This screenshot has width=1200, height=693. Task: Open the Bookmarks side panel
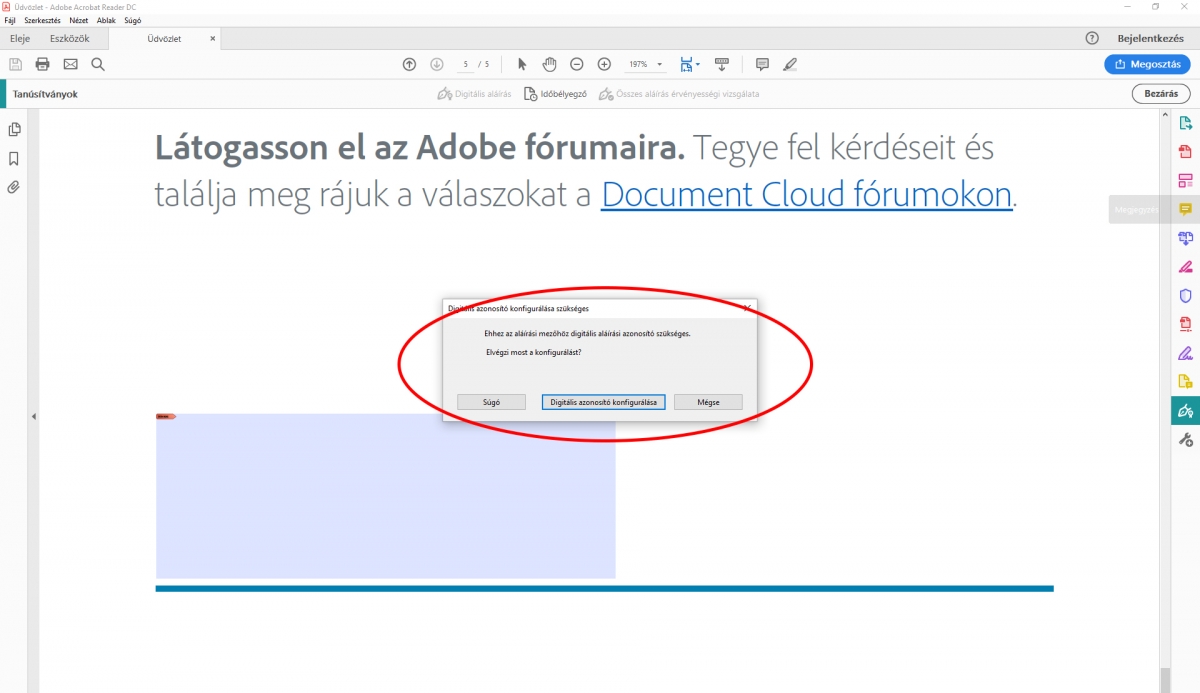point(14,158)
